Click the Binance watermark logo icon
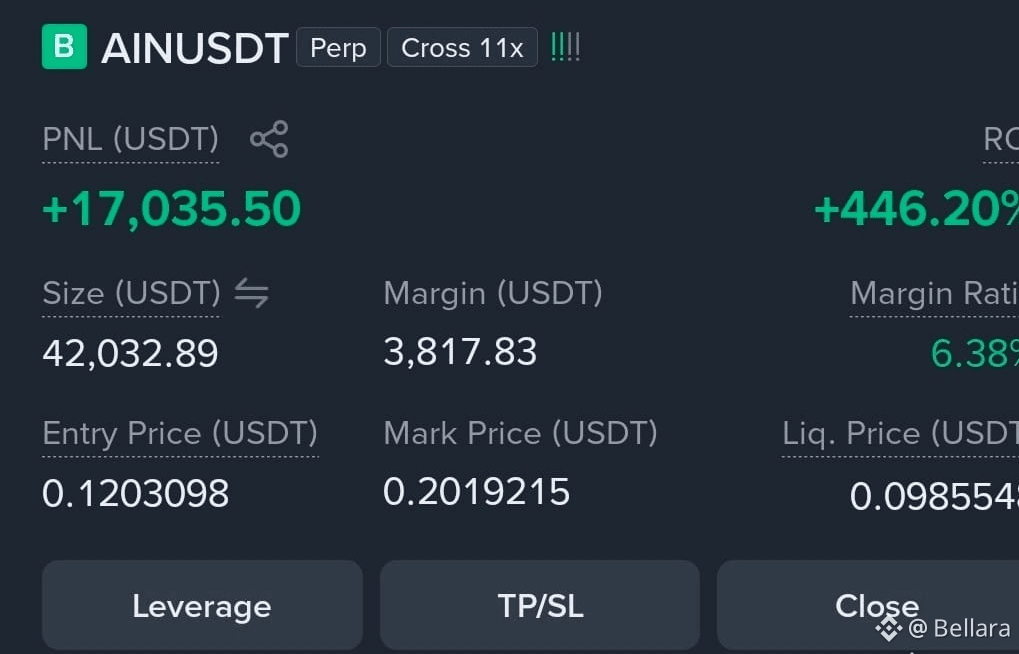 [888, 628]
